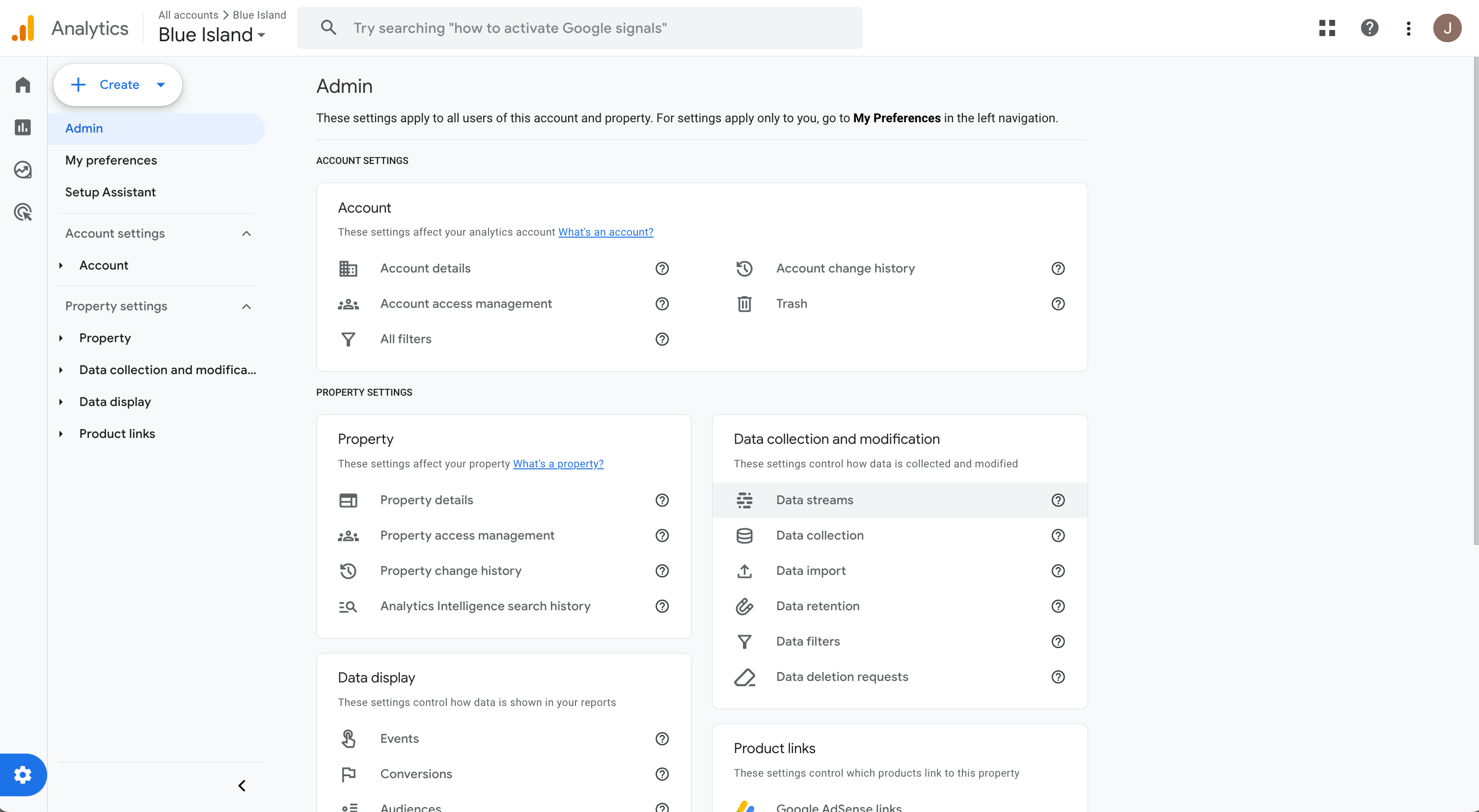The image size is (1479, 812).
Task: Click the Account details building icon
Action: [x=348, y=269]
